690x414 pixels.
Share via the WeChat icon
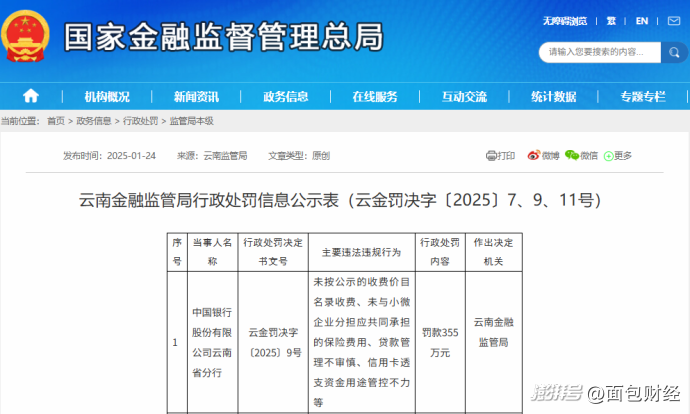pos(572,155)
